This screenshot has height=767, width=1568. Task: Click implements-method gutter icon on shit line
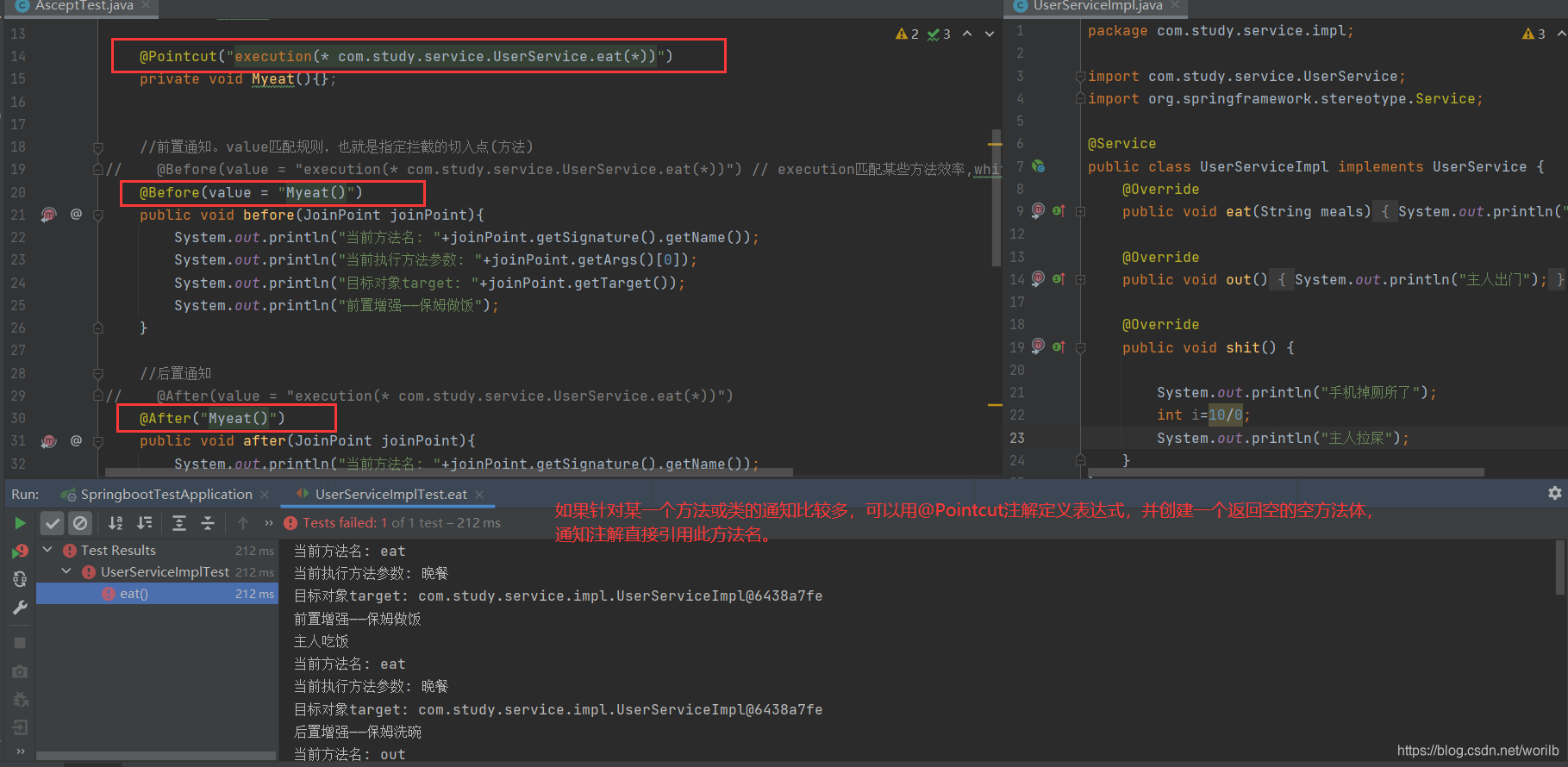pyautogui.click(x=1059, y=346)
